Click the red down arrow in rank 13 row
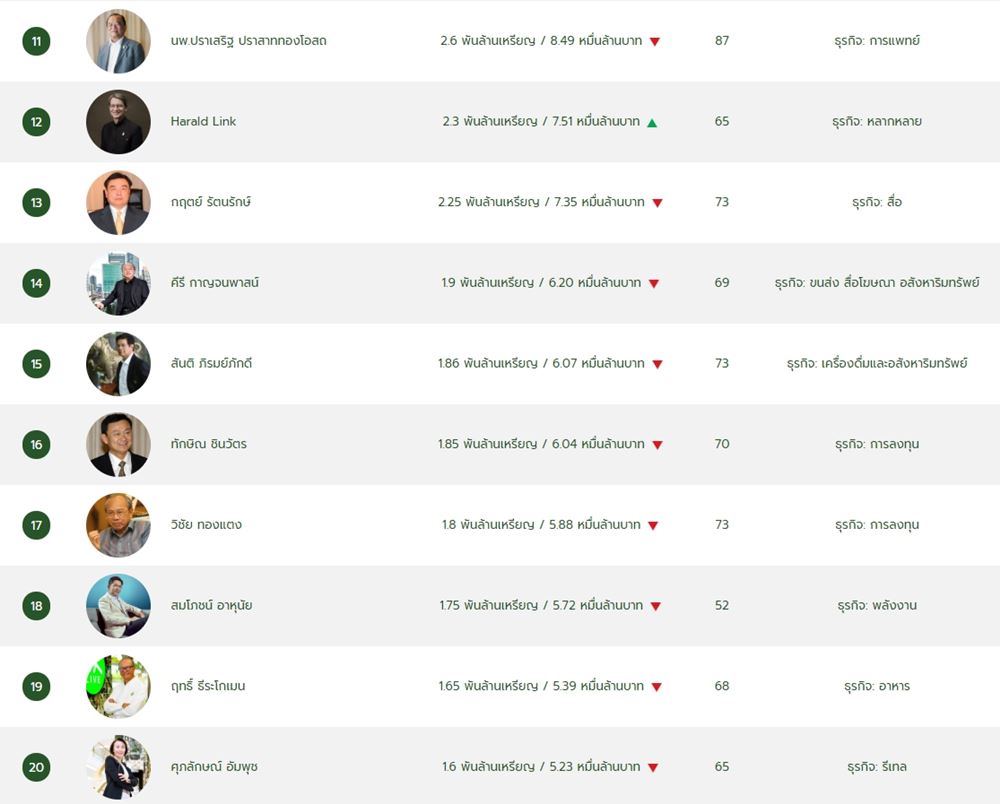This screenshot has width=1000, height=804. coord(658,203)
